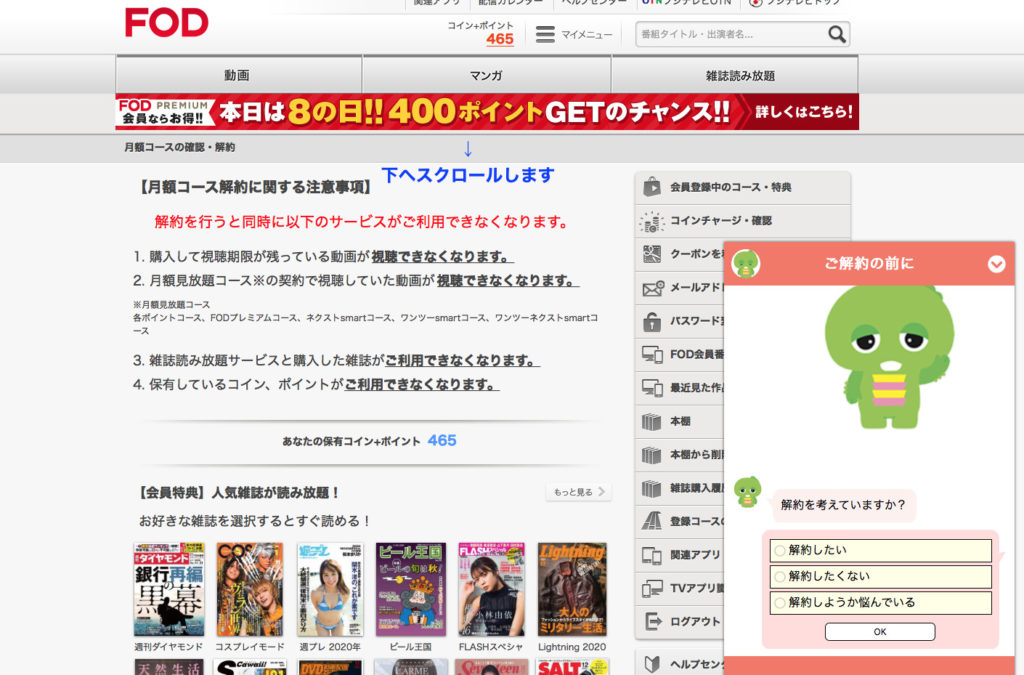Click the large green mascot image
Image resolution: width=1024 pixels, height=675 pixels.
pos(888,356)
